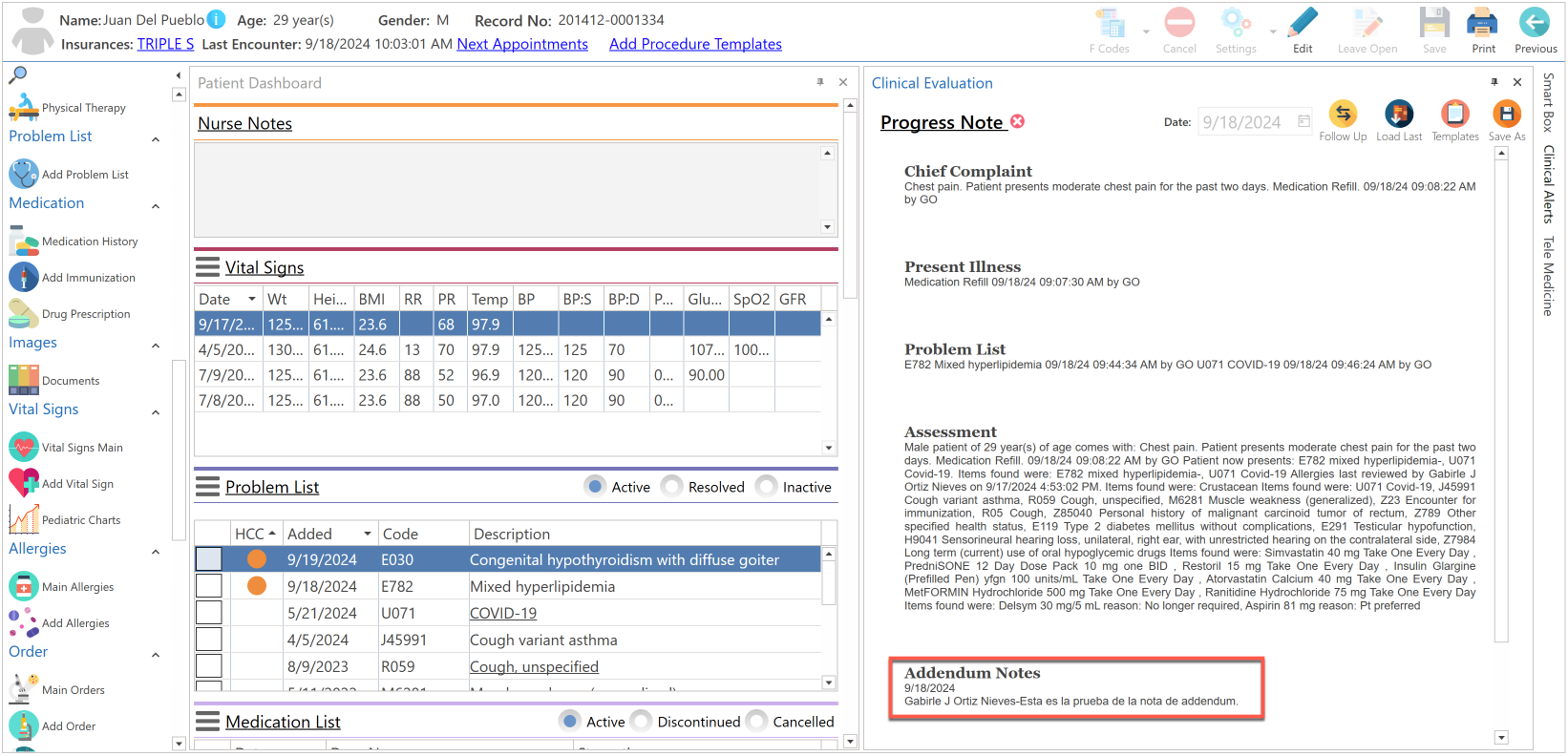This screenshot has width=1568, height=756.
Task: Open the Next Appointments link
Action: click(522, 44)
